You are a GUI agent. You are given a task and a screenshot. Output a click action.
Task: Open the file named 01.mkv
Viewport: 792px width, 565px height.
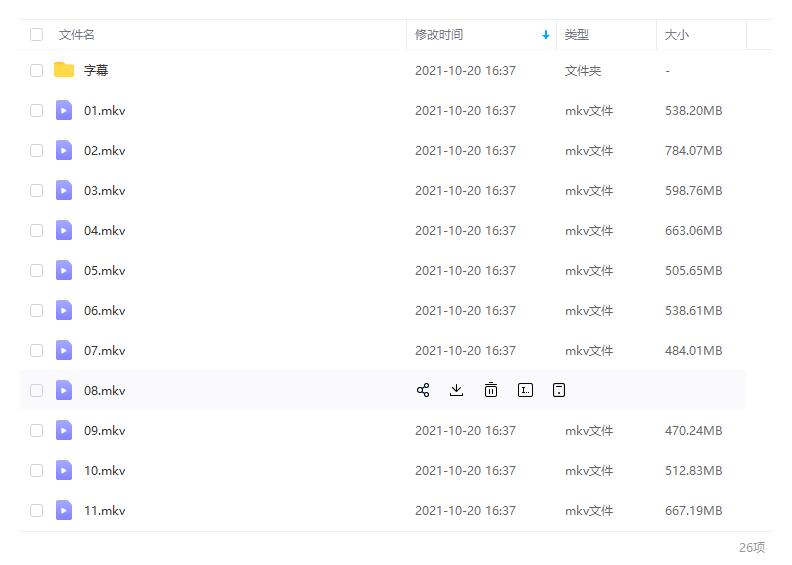tap(105, 110)
